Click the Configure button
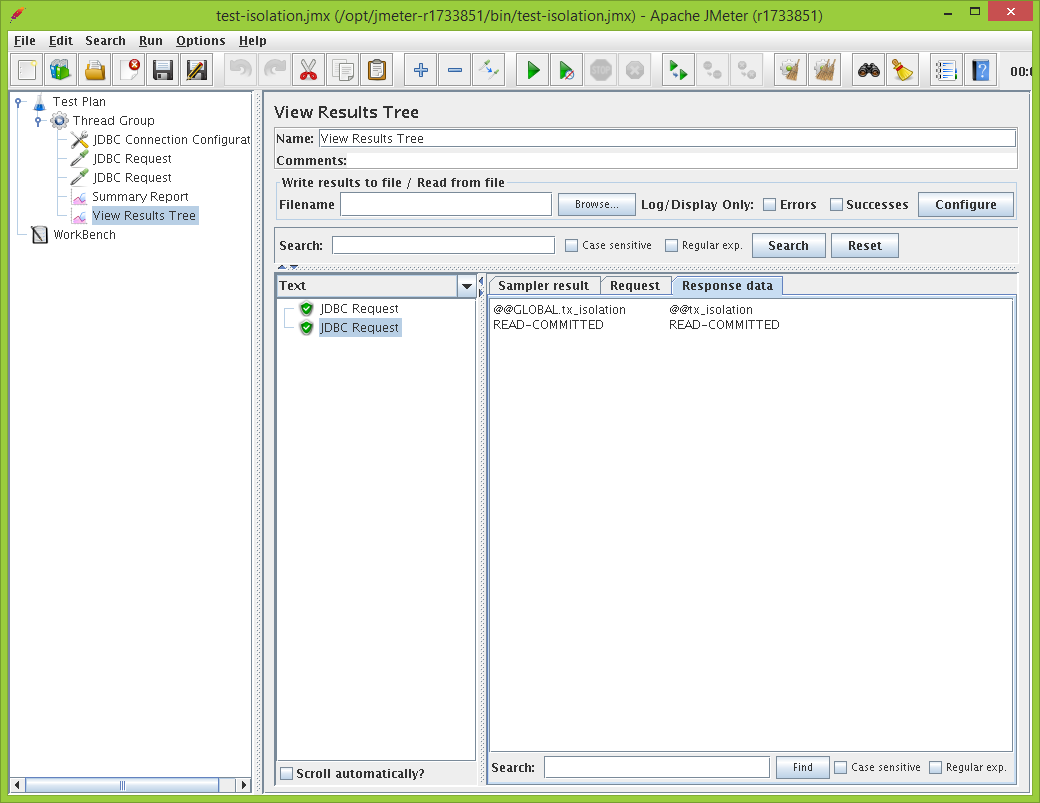Screen dimensions: 1040x803 tap(965, 205)
